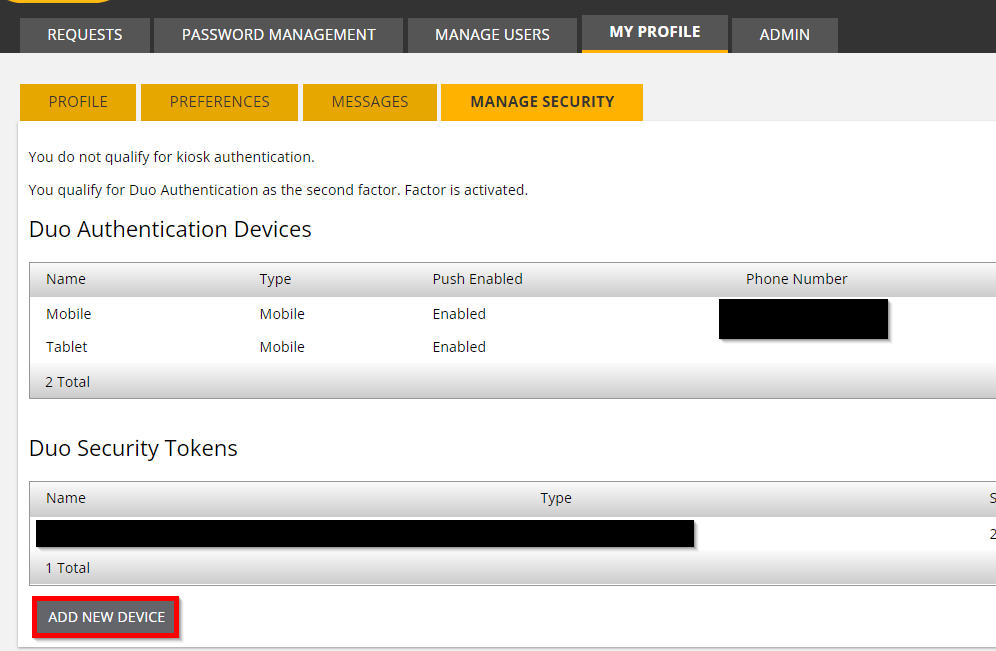The width and height of the screenshot is (996, 651).
Task: Click the Push Enabled column header
Action: pyautogui.click(x=477, y=279)
